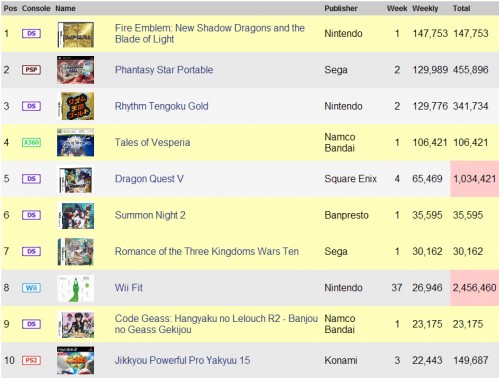Click the PS2 console badge in row 10
This screenshot has height=378, width=499.
coord(31,360)
